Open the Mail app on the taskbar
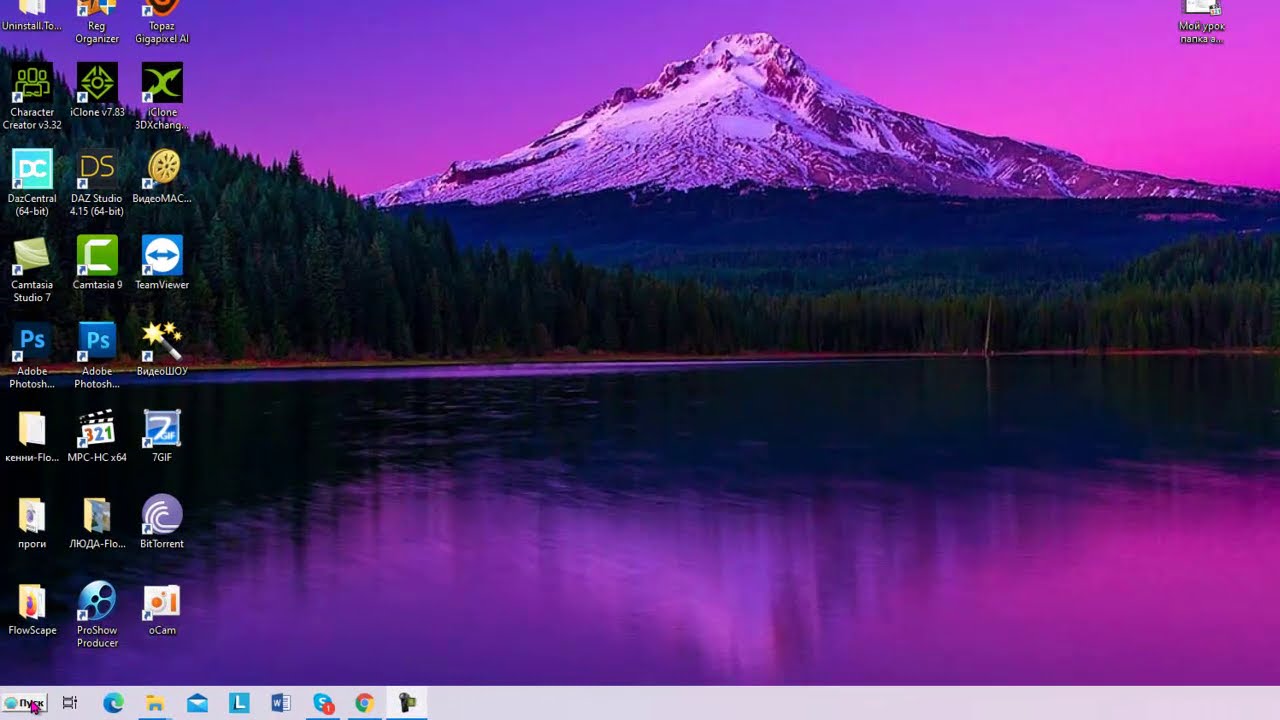Image resolution: width=1280 pixels, height=720 pixels. [x=197, y=703]
